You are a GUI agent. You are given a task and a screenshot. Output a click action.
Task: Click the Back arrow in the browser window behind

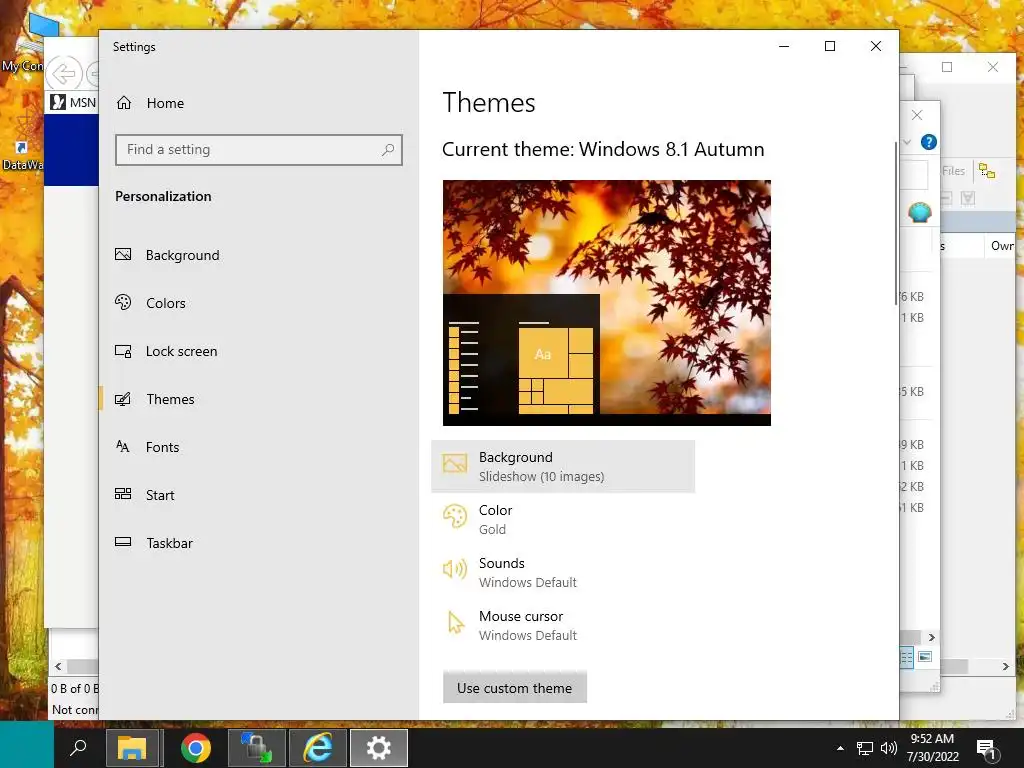coord(65,74)
